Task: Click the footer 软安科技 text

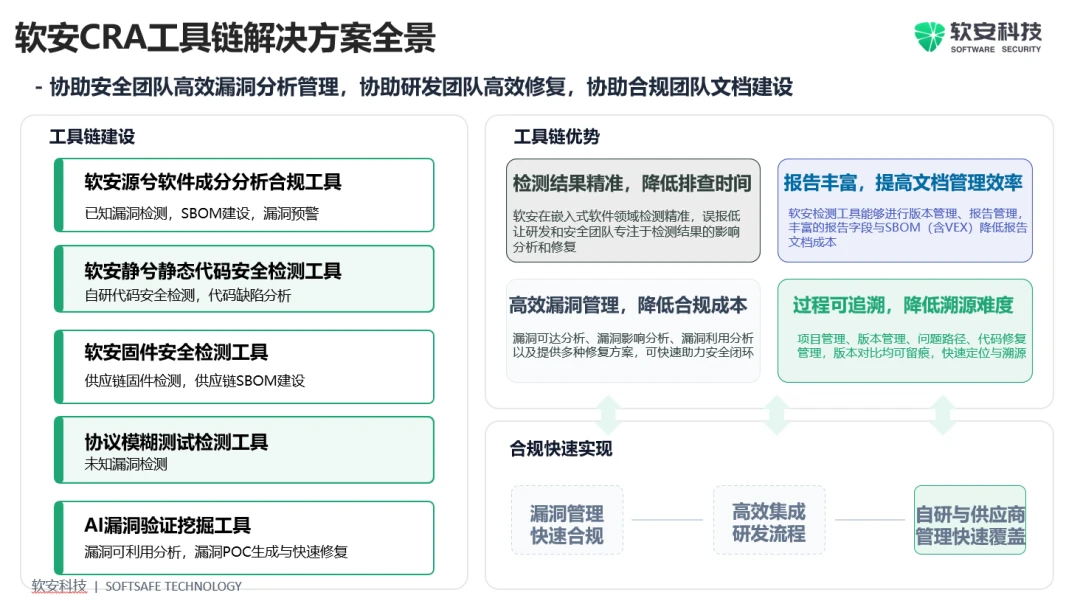Action: point(59,586)
